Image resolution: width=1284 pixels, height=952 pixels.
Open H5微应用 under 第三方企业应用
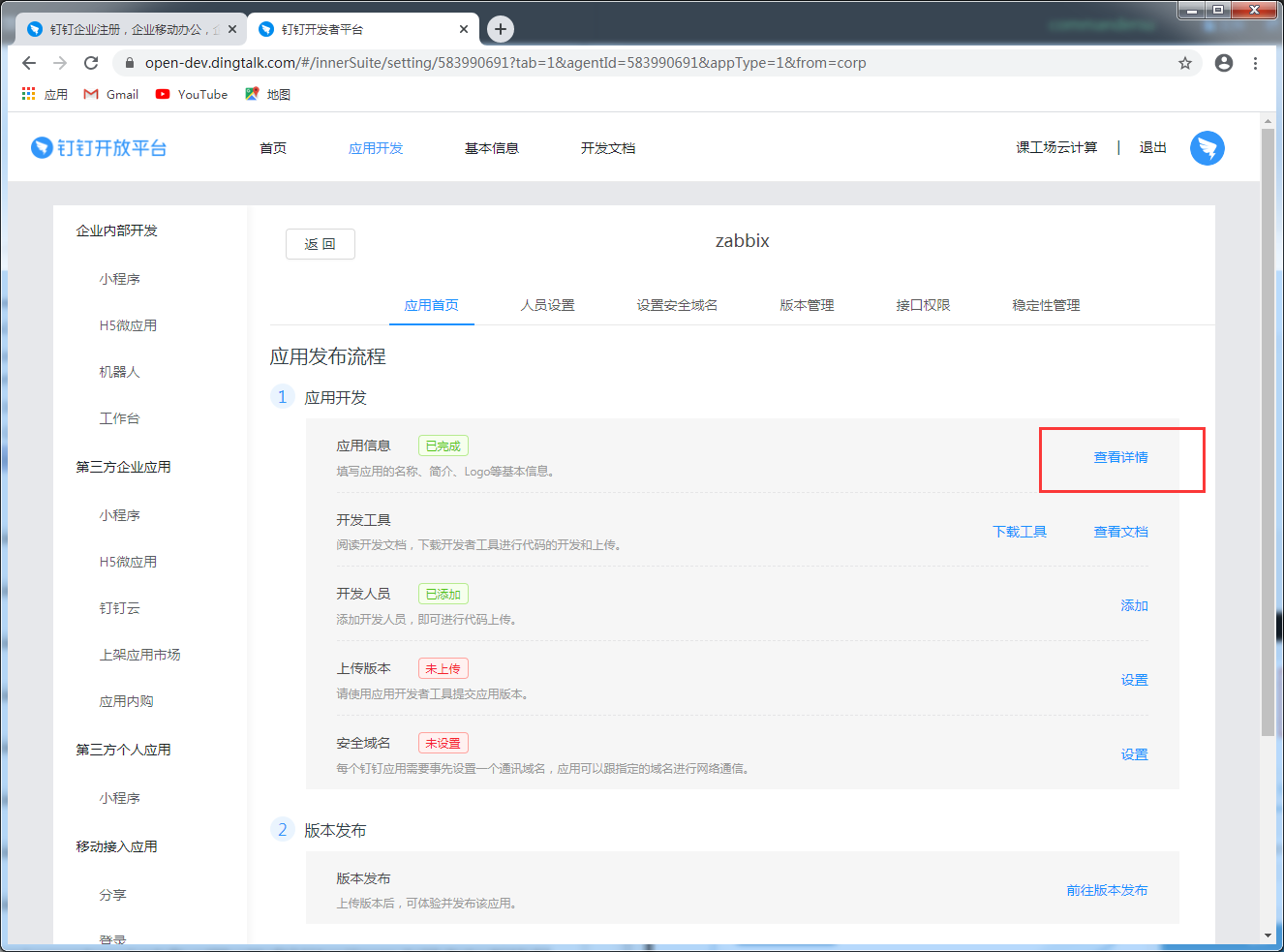[x=128, y=562]
